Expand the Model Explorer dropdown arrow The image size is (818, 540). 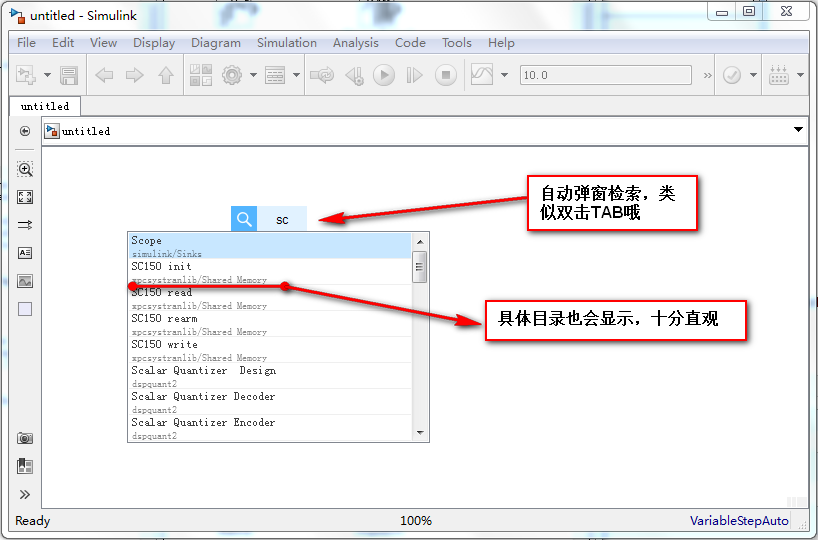pyautogui.click(x=296, y=75)
